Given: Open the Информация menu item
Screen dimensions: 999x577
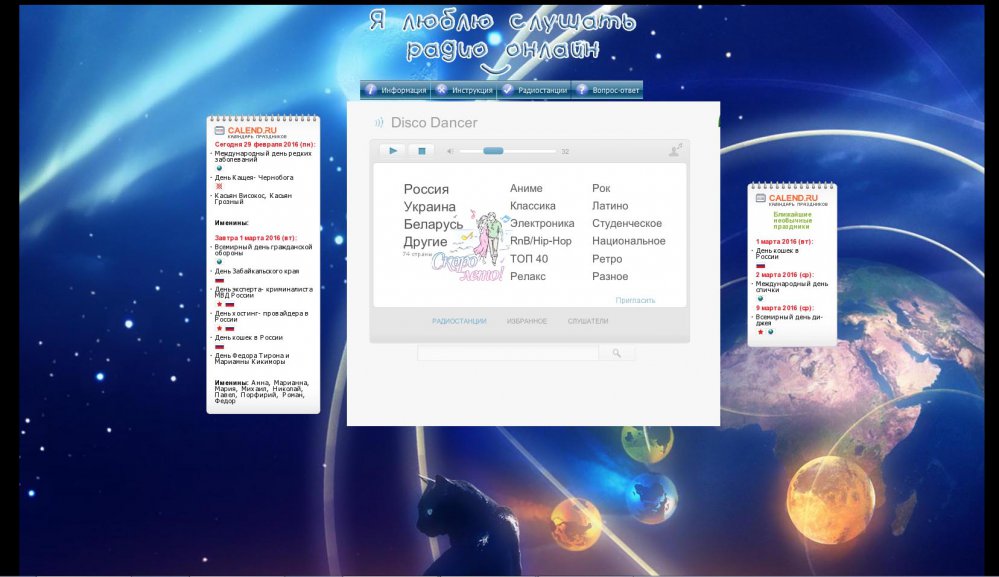Looking at the screenshot, I should pyautogui.click(x=396, y=90).
